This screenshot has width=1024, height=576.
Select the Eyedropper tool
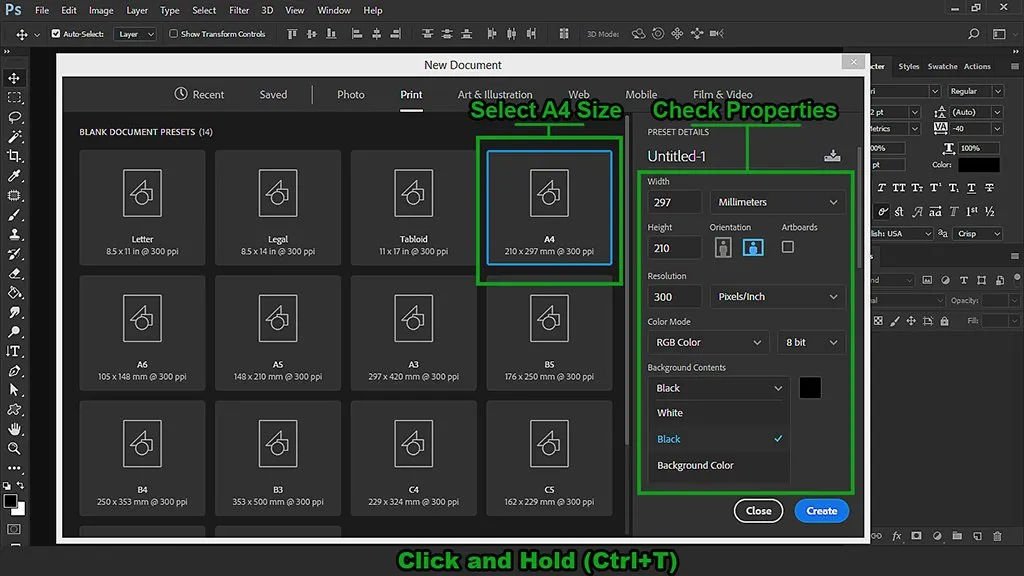(x=14, y=176)
